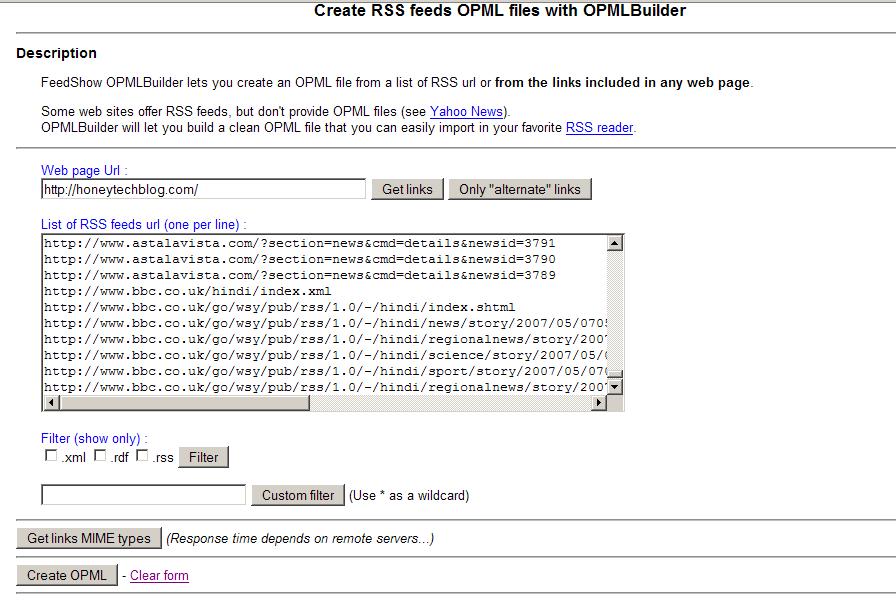Click the 'Filter (show only) :' label

pyautogui.click(x=94, y=439)
